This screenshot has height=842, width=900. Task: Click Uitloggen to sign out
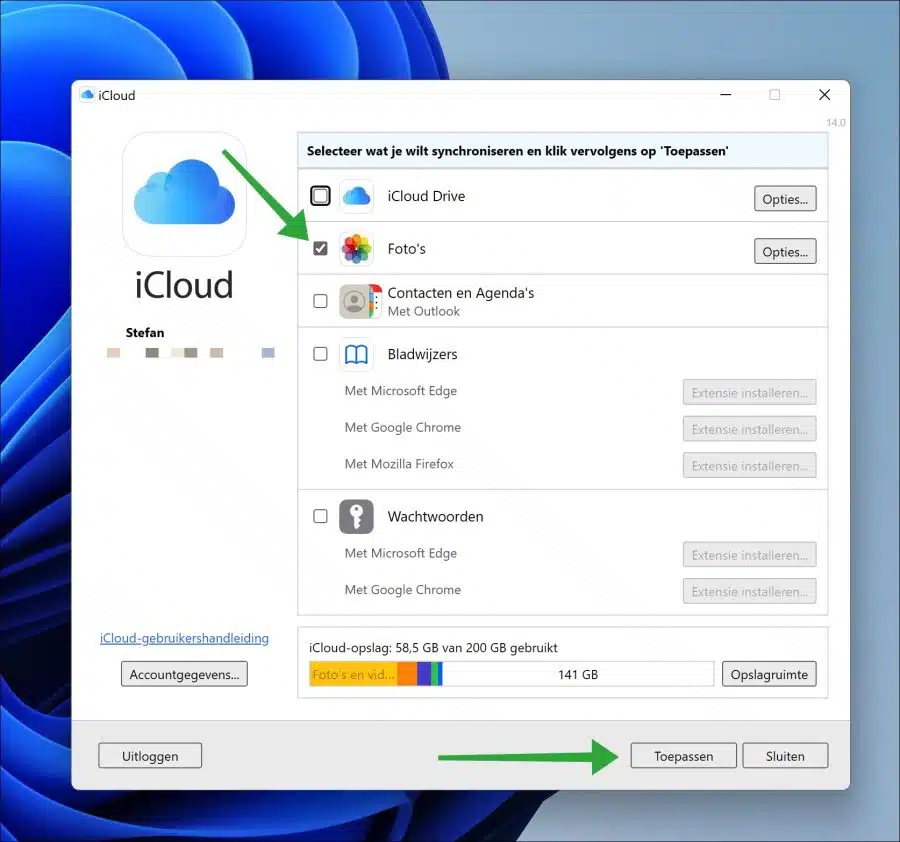click(150, 755)
